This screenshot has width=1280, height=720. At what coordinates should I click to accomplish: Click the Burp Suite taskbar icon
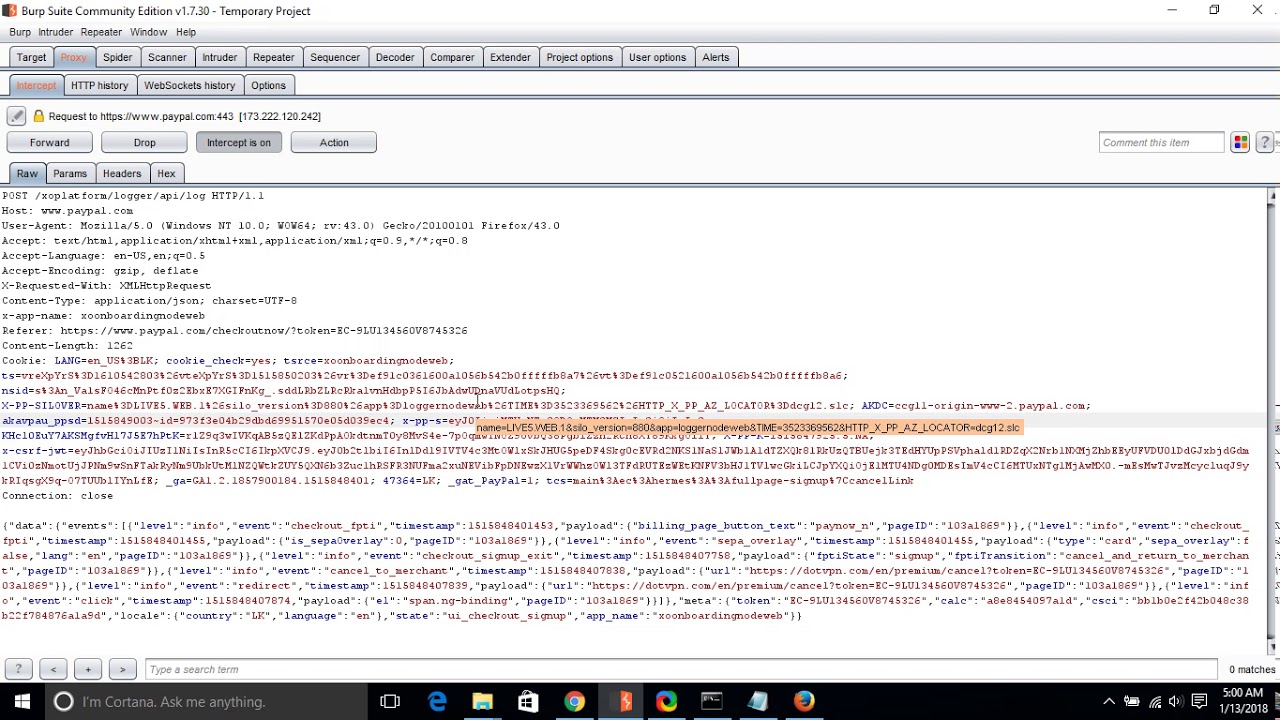620,701
